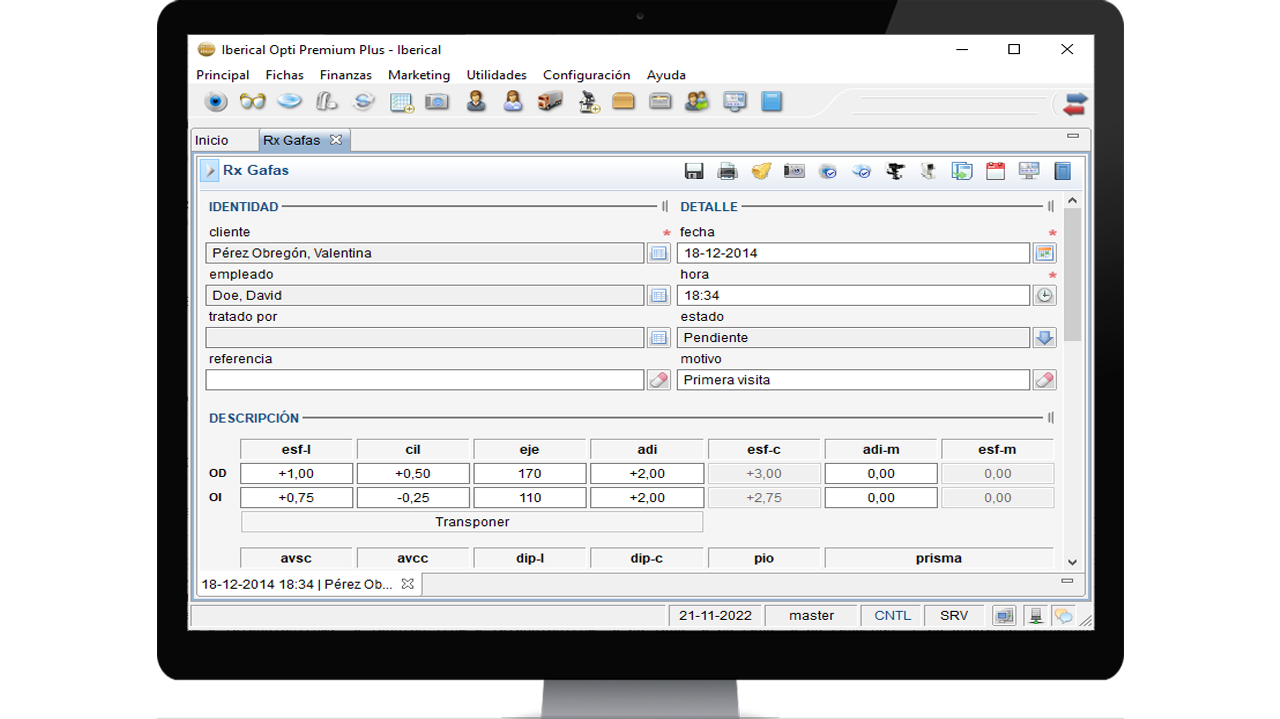The height and width of the screenshot is (719, 1280).
Task: Click the glasses icon in main toolbar
Action: pos(253,102)
